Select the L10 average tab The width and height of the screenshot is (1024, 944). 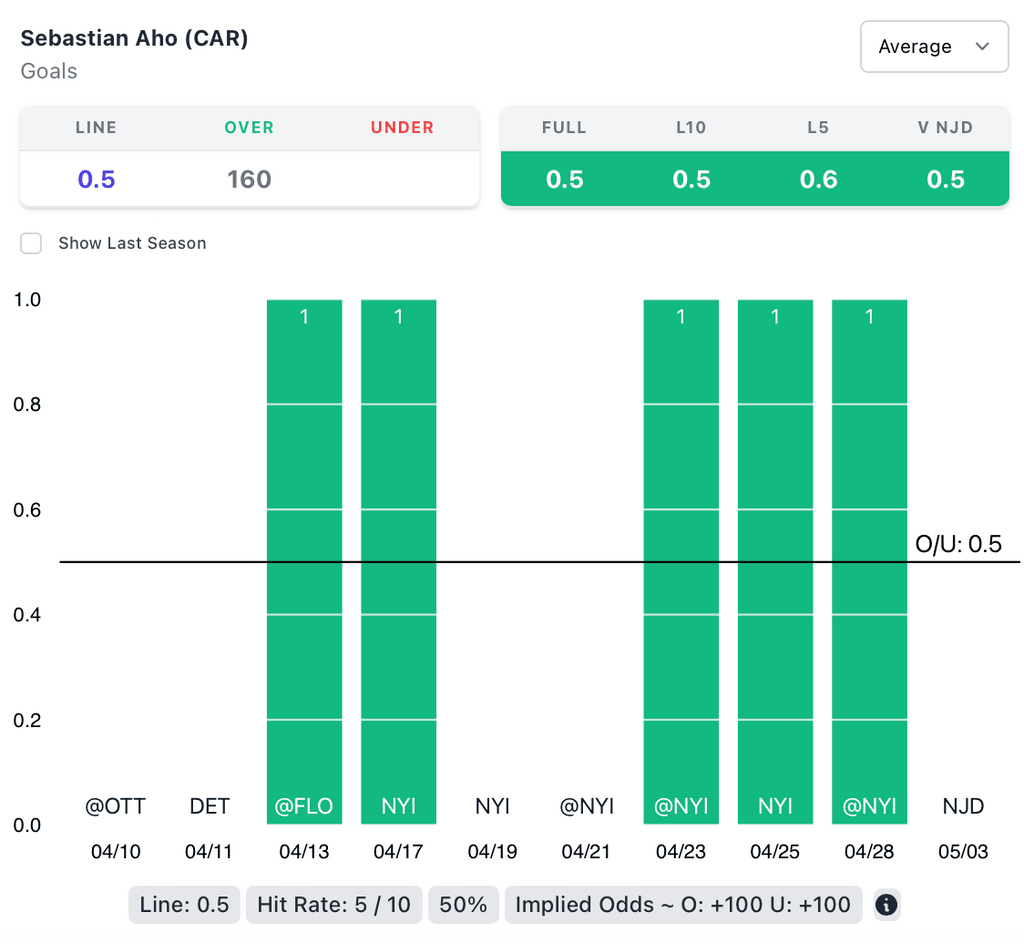click(x=691, y=127)
